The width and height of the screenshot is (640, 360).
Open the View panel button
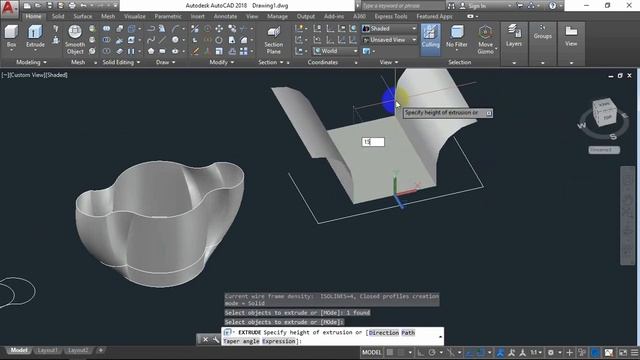571,36
